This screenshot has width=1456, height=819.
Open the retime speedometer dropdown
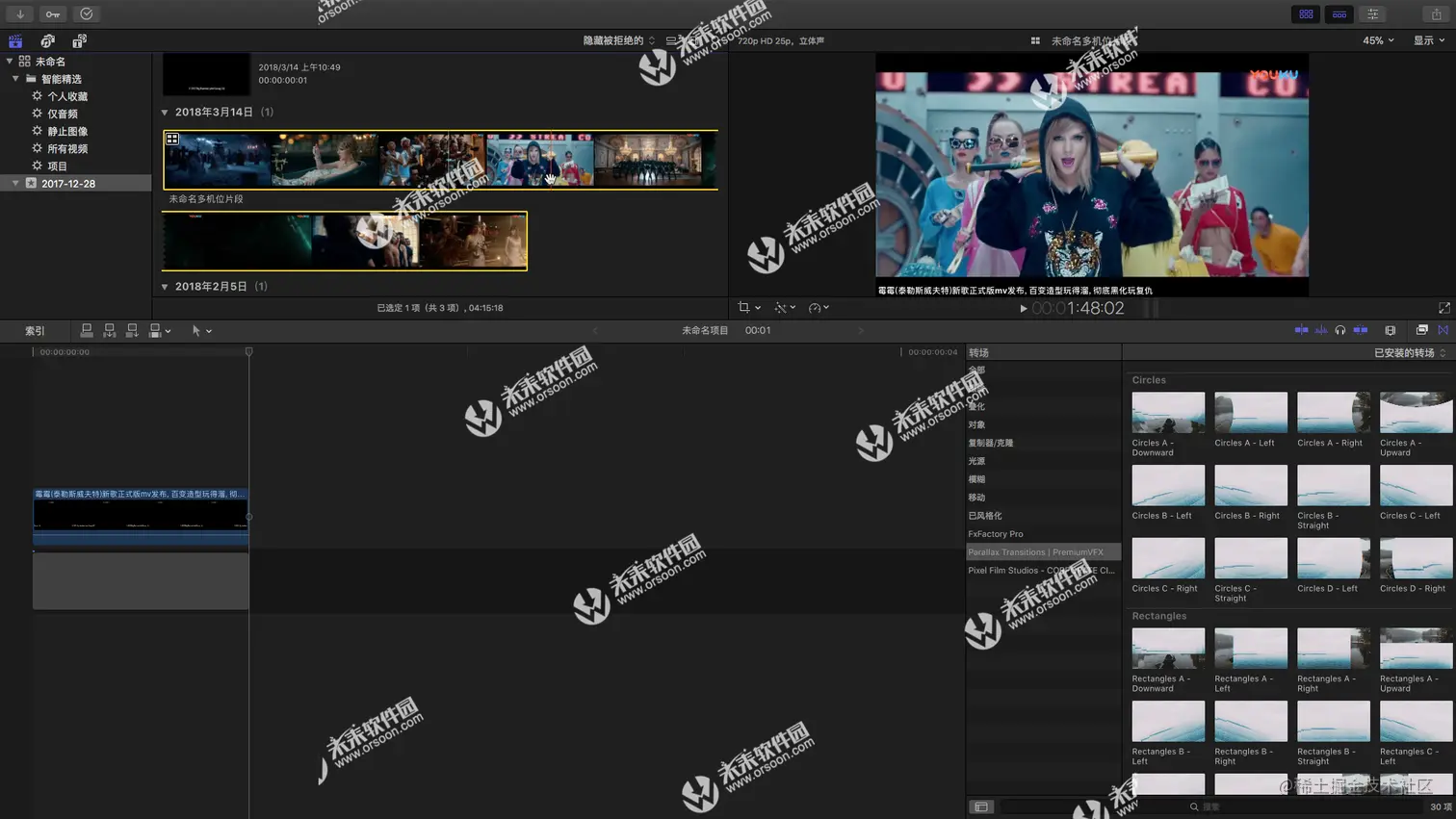[819, 308]
